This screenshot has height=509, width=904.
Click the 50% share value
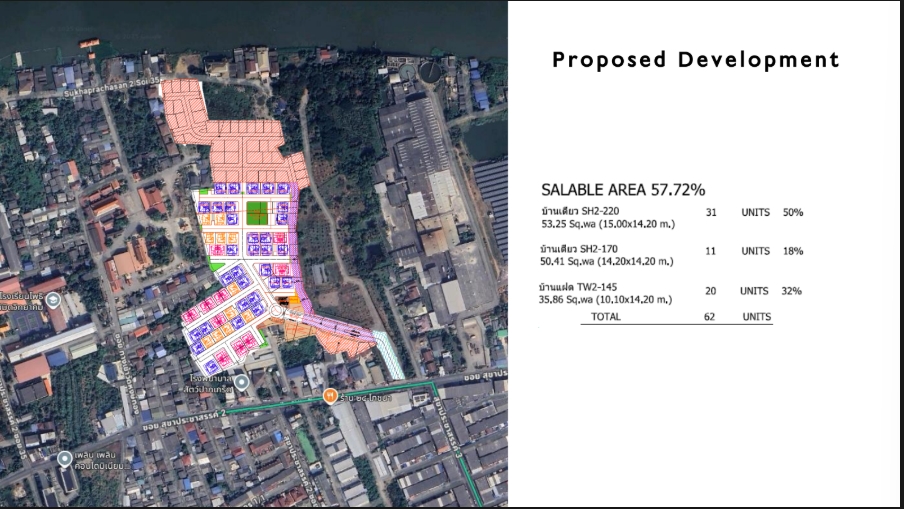coord(793,212)
